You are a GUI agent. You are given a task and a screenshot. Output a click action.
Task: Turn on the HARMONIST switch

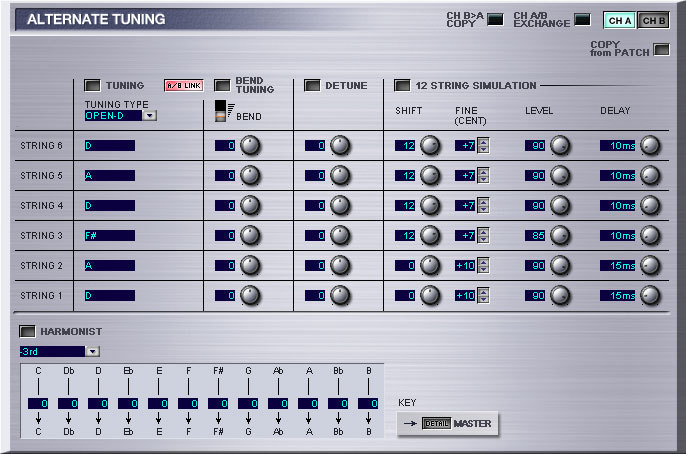click(27, 331)
